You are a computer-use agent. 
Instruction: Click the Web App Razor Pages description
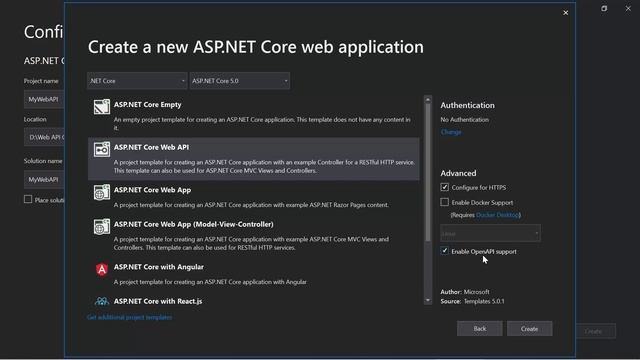pyautogui.click(x=251, y=205)
